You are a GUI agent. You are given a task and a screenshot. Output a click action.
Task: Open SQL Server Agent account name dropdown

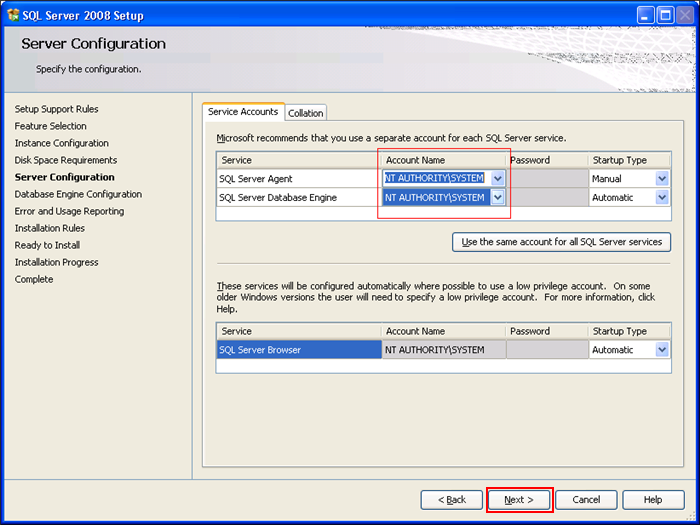497,178
